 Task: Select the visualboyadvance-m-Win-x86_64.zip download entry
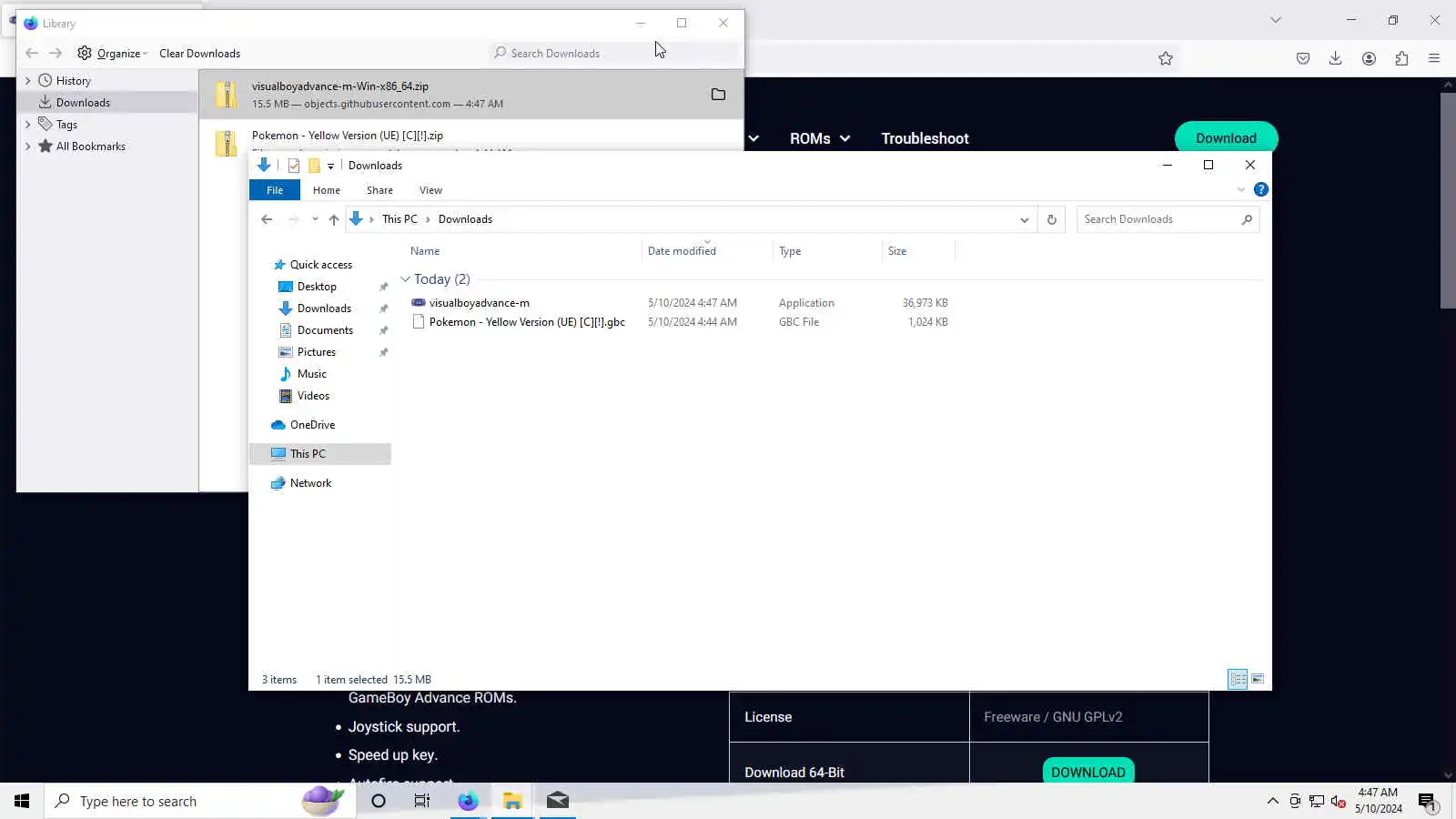(x=471, y=94)
